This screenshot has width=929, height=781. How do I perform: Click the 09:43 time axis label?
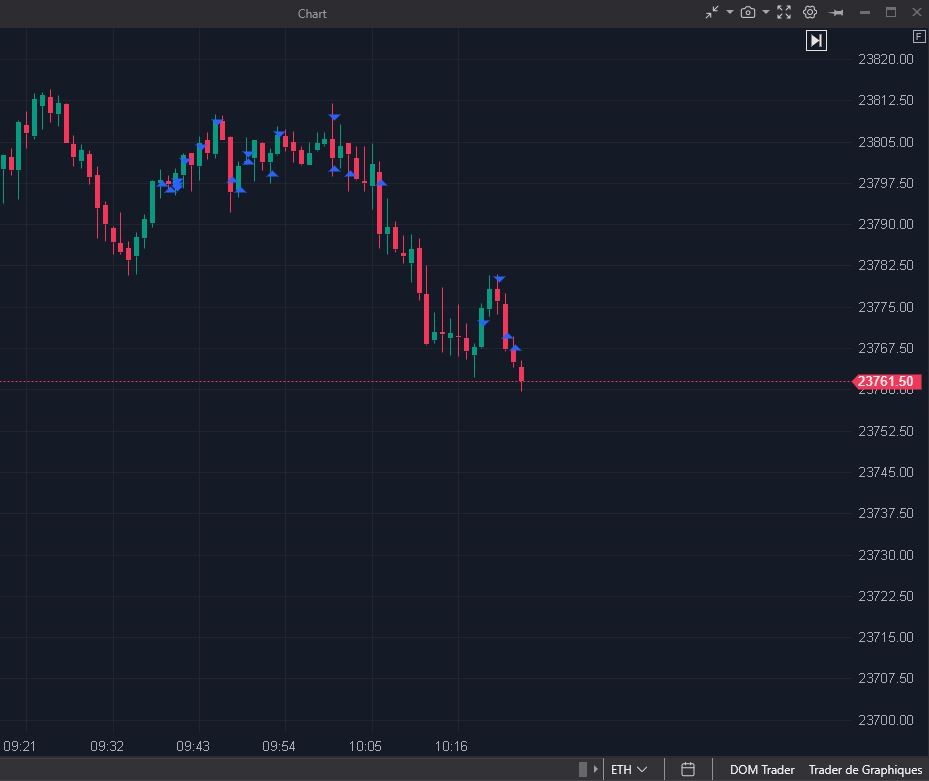pos(193,746)
